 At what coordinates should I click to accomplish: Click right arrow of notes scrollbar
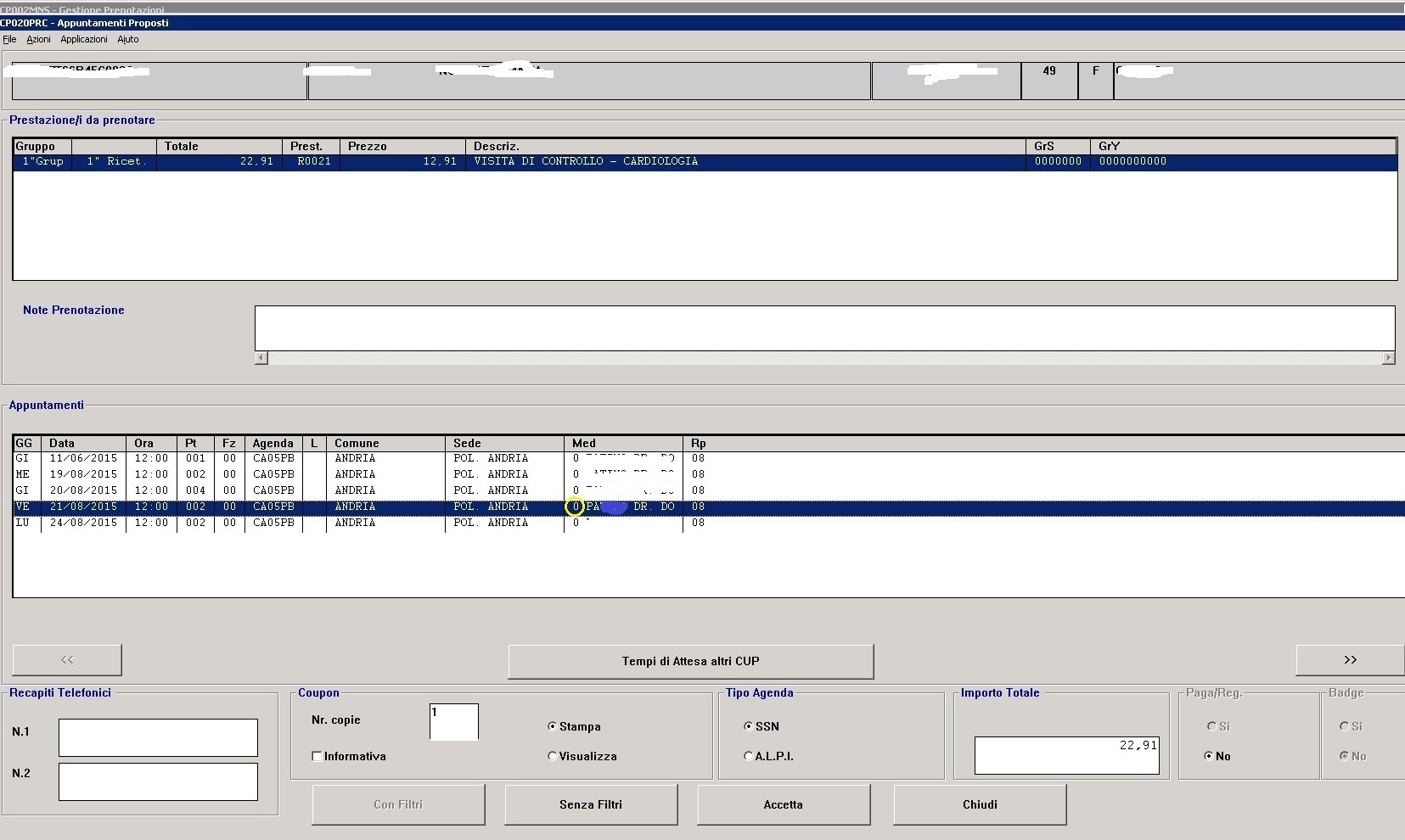(x=1388, y=358)
